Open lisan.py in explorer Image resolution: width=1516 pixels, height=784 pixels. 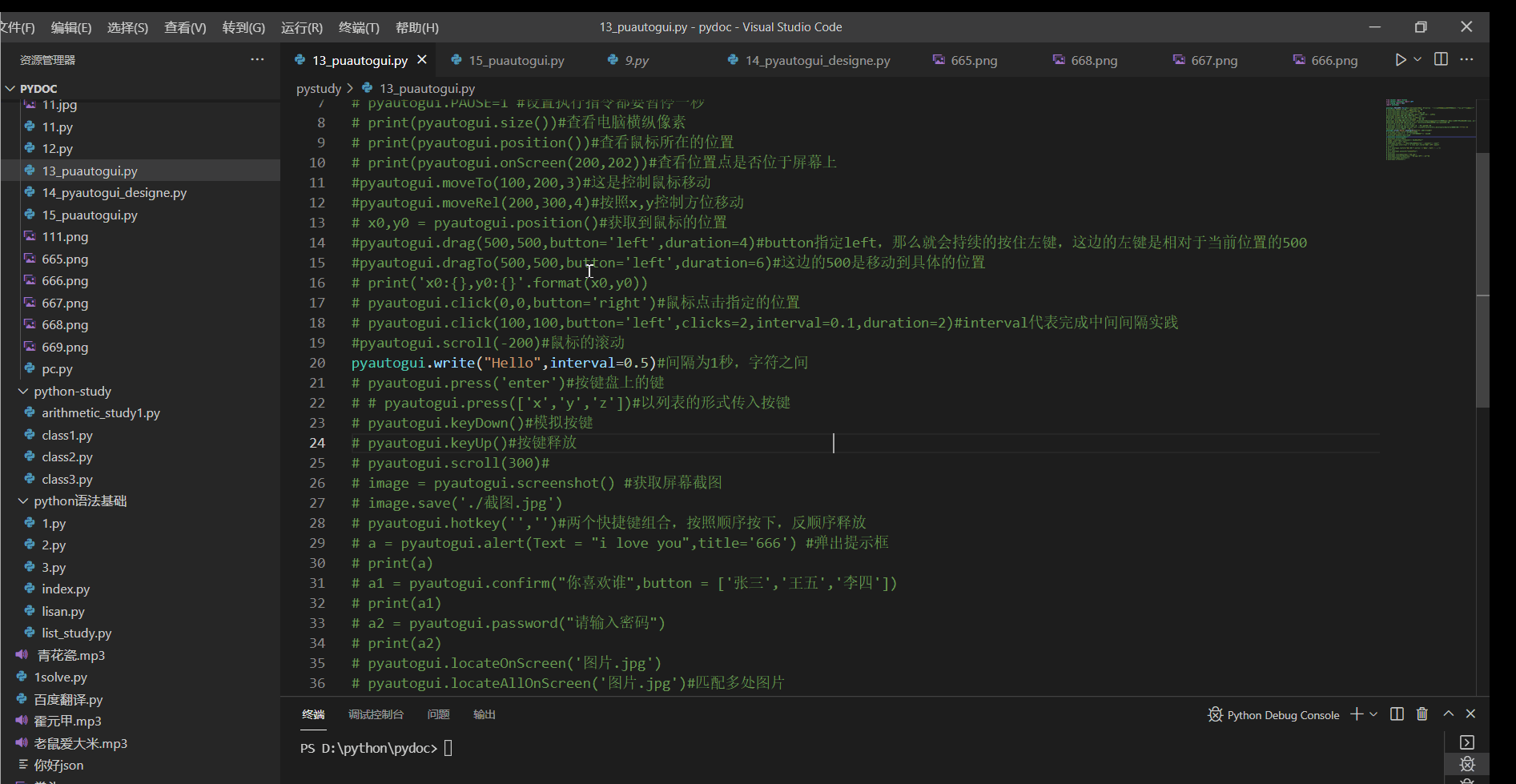click(x=63, y=611)
